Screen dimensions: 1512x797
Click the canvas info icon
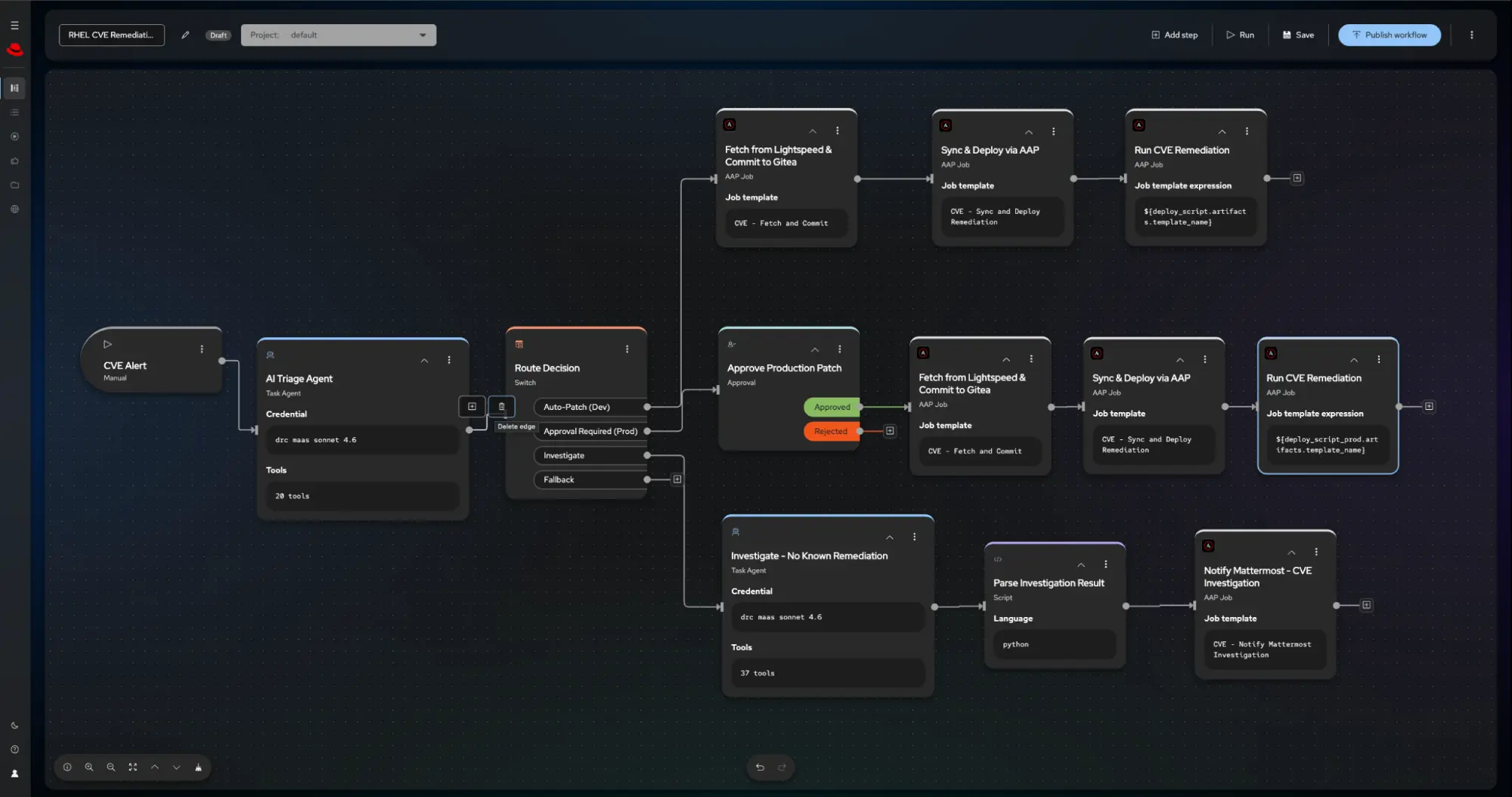pyautogui.click(x=67, y=767)
